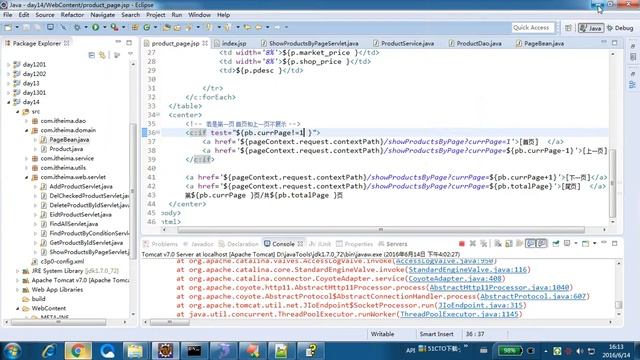Click the New Java Class green C icon

click(x=146, y=27)
